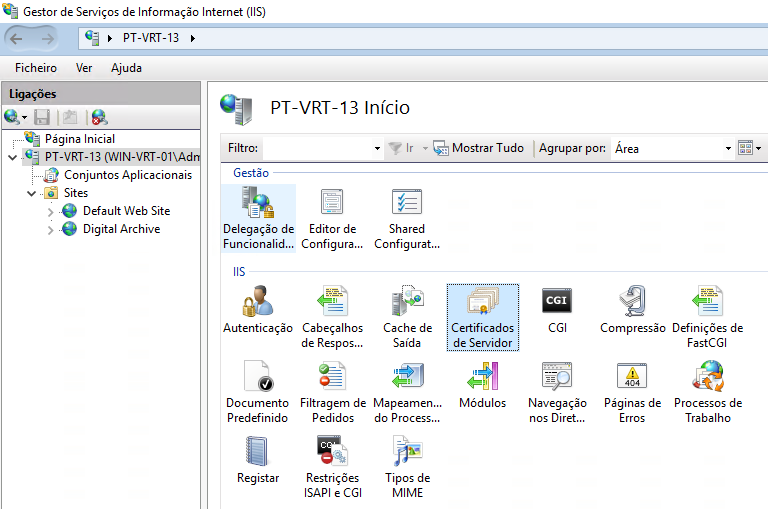Click the delete connection toolbar icon
This screenshot has height=509, width=768.
tap(99, 117)
